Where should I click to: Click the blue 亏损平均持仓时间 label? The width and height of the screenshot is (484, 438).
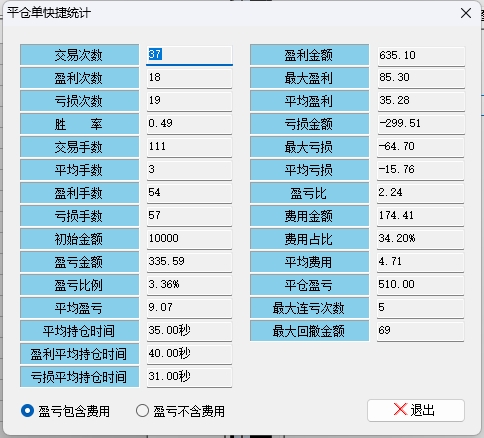pyautogui.click(x=79, y=377)
